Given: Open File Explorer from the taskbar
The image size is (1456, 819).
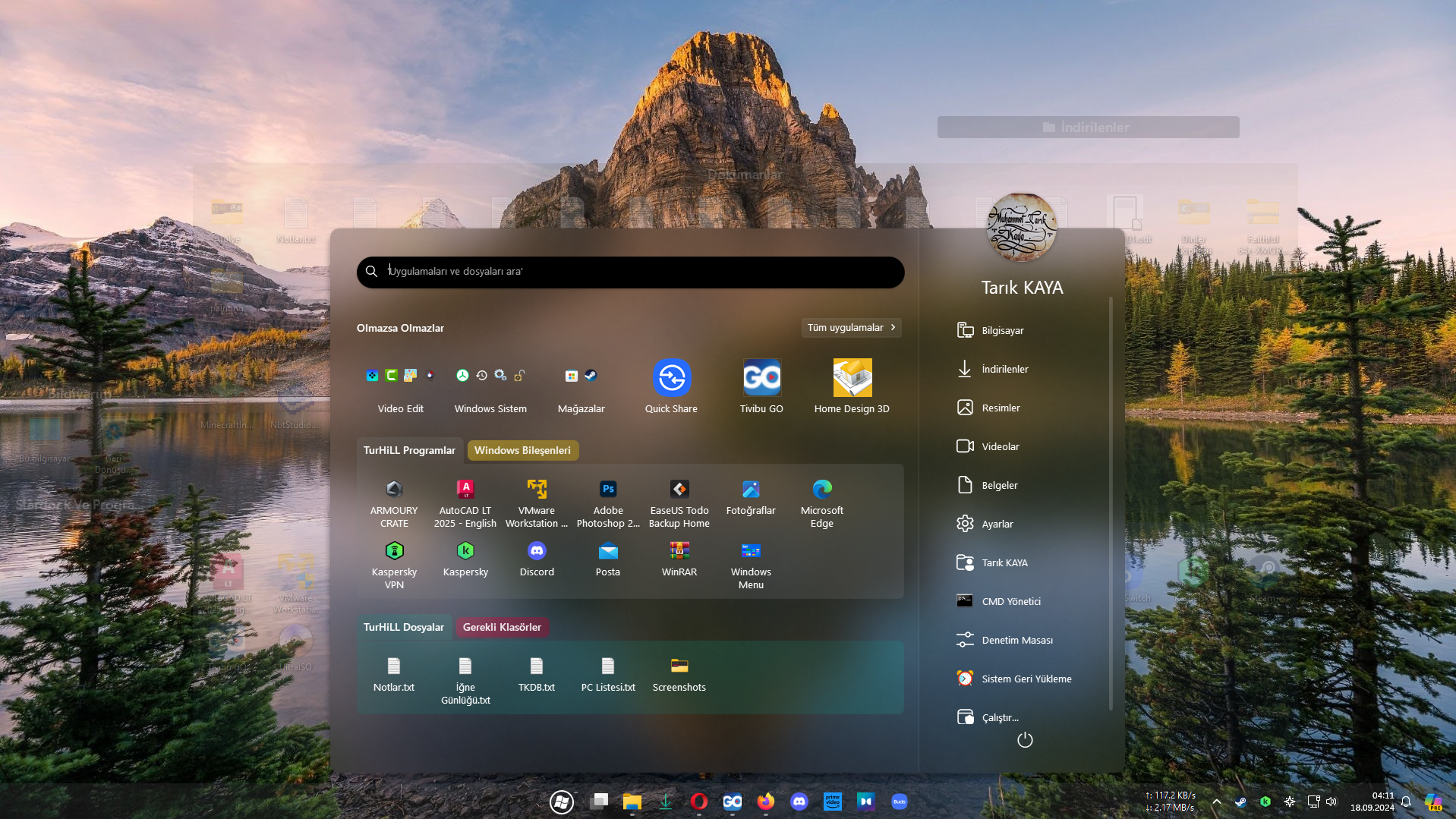Looking at the screenshot, I should [x=632, y=802].
